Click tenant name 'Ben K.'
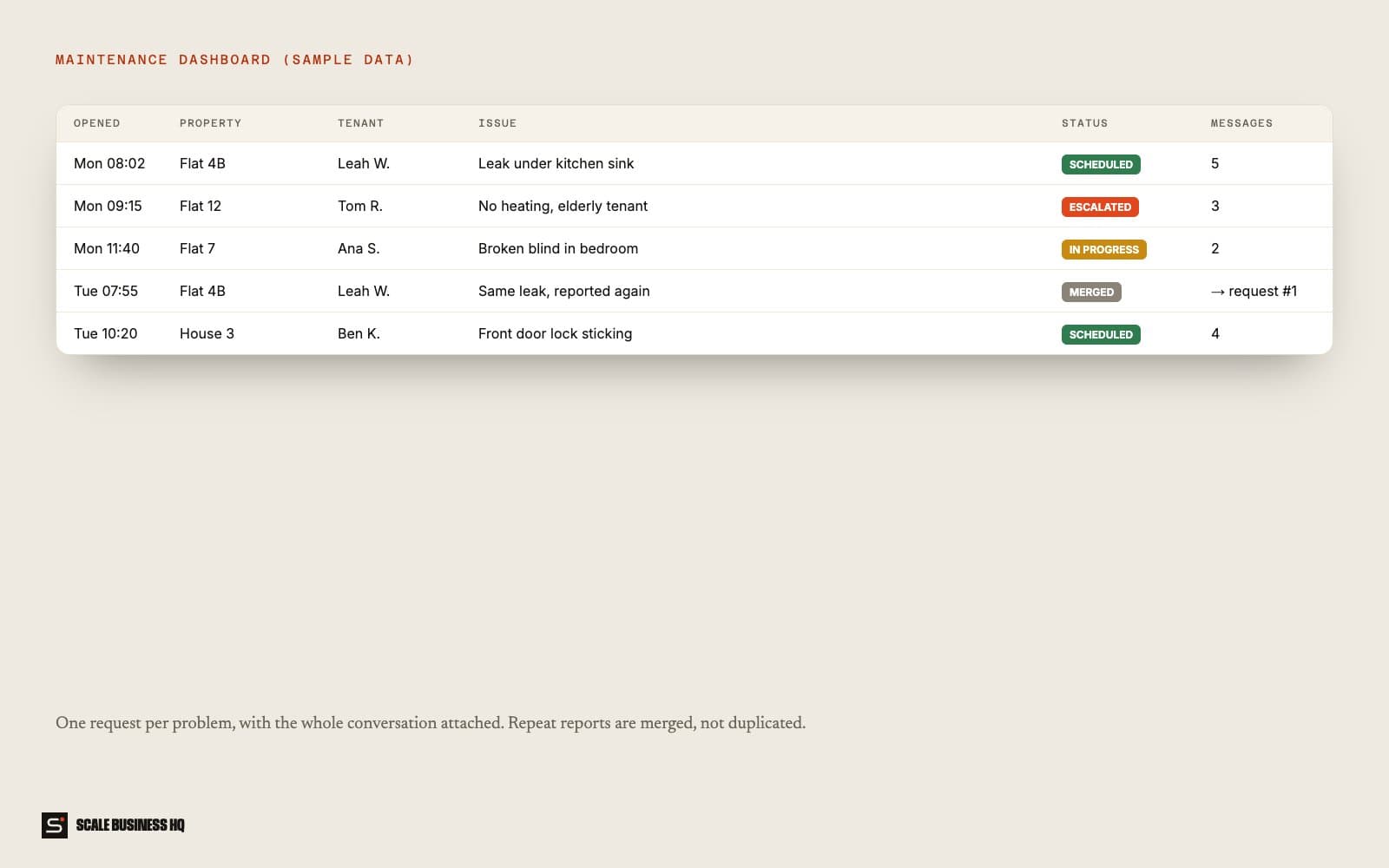 pyautogui.click(x=359, y=333)
